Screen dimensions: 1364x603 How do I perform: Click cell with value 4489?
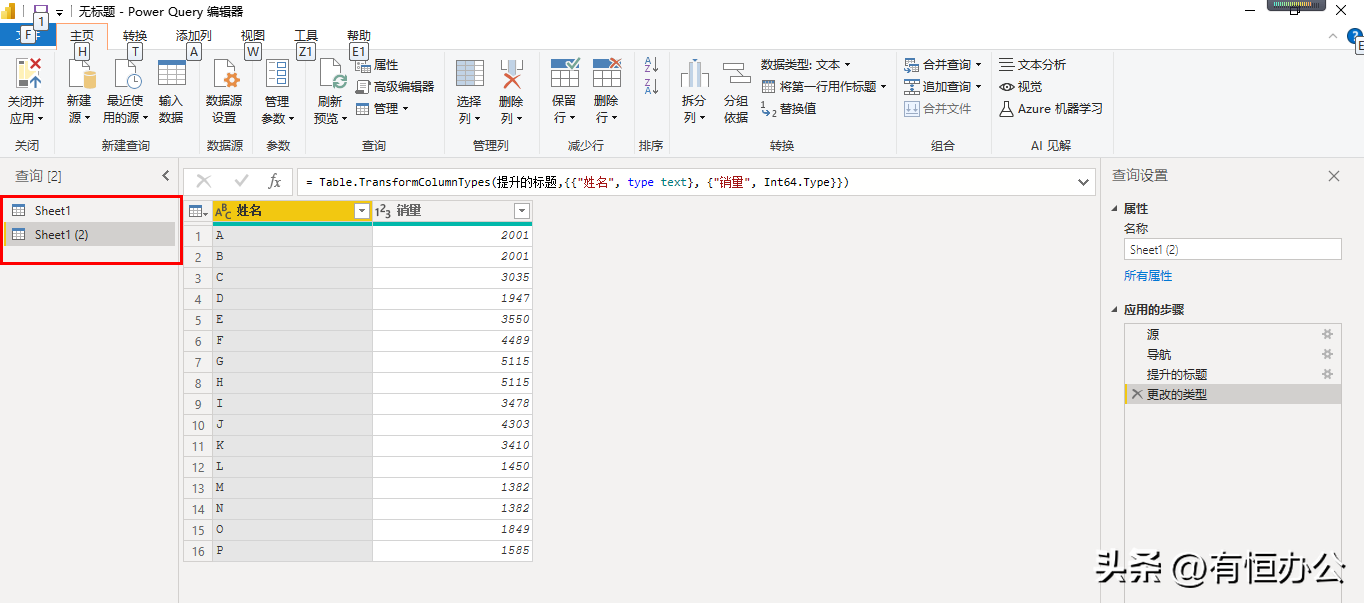pos(452,341)
